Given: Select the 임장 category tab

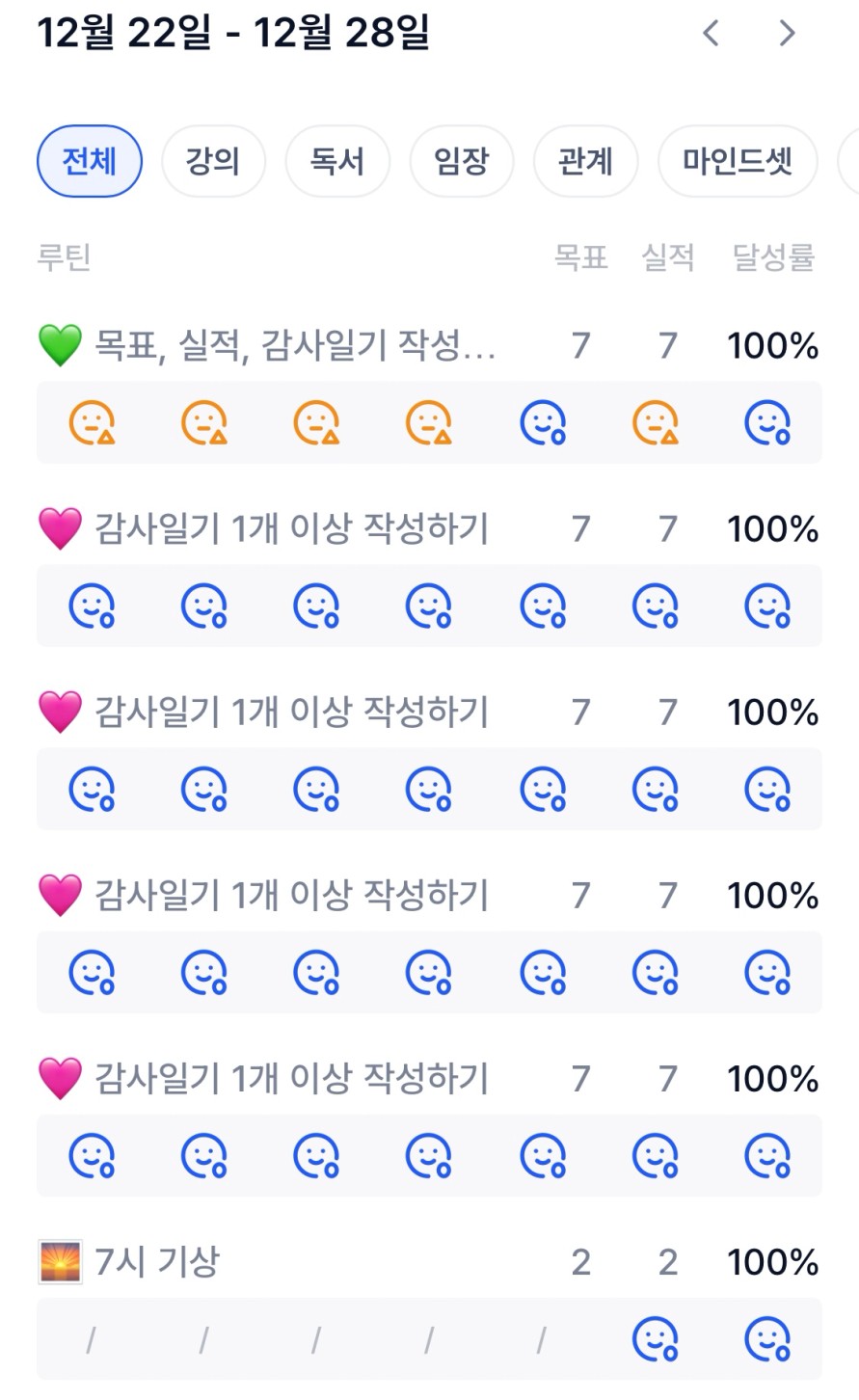Looking at the screenshot, I should 462,161.
